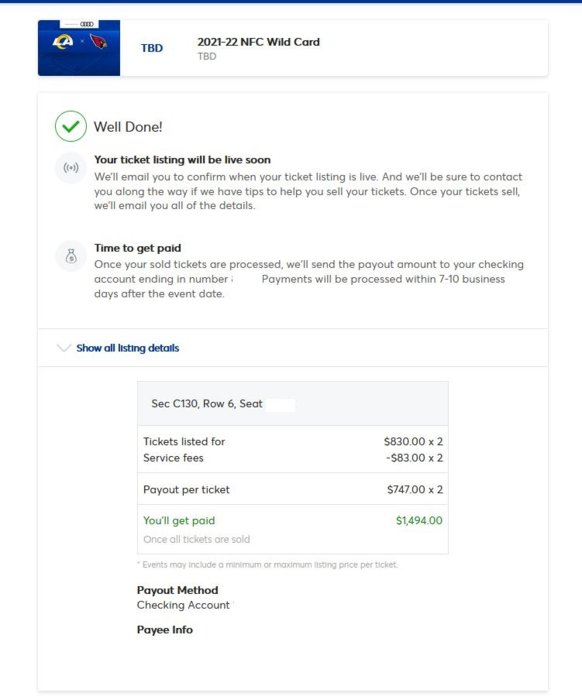
Task: Click the You'll get paid $1,494.00 total
Action: 419,521
